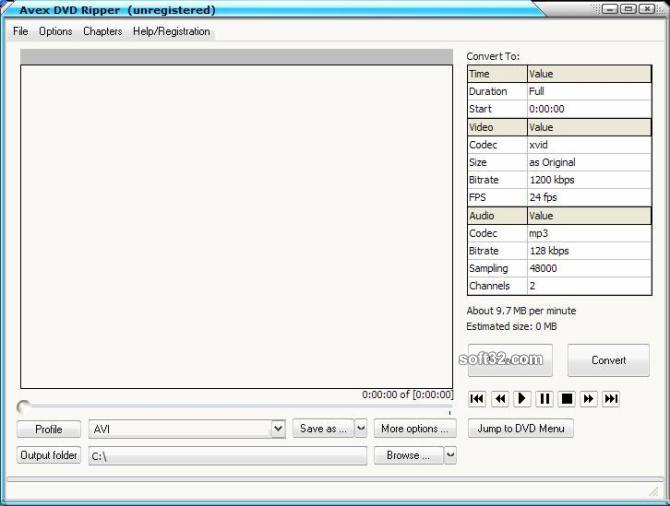Click 'About 9.7 MB per minute' text
This screenshot has width=670, height=506.
pyautogui.click(x=521, y=311)
